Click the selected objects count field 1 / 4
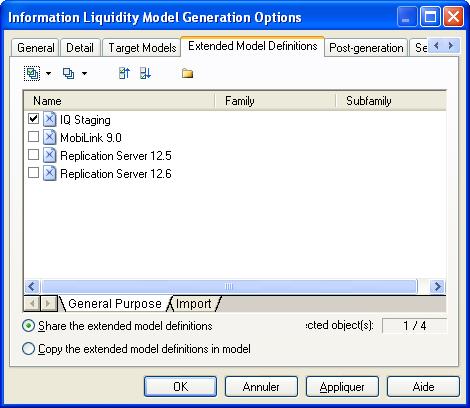 point(414,326)
